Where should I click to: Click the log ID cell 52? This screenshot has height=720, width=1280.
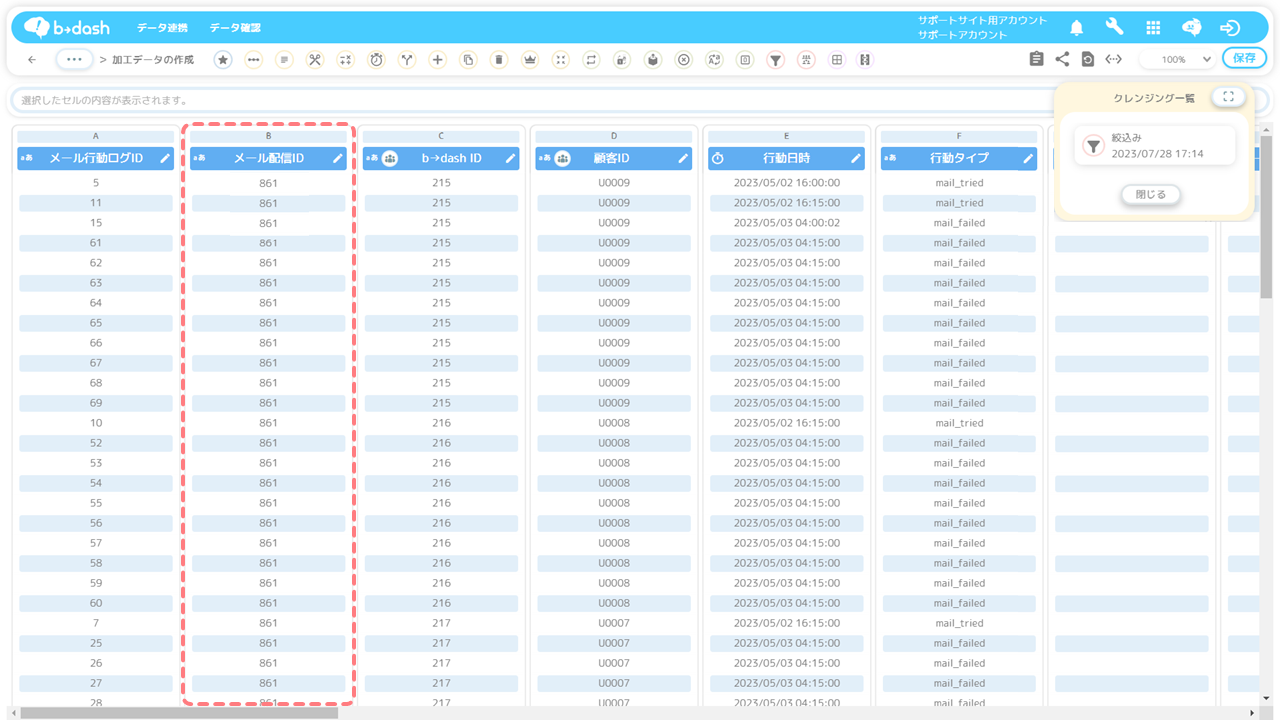96,443
